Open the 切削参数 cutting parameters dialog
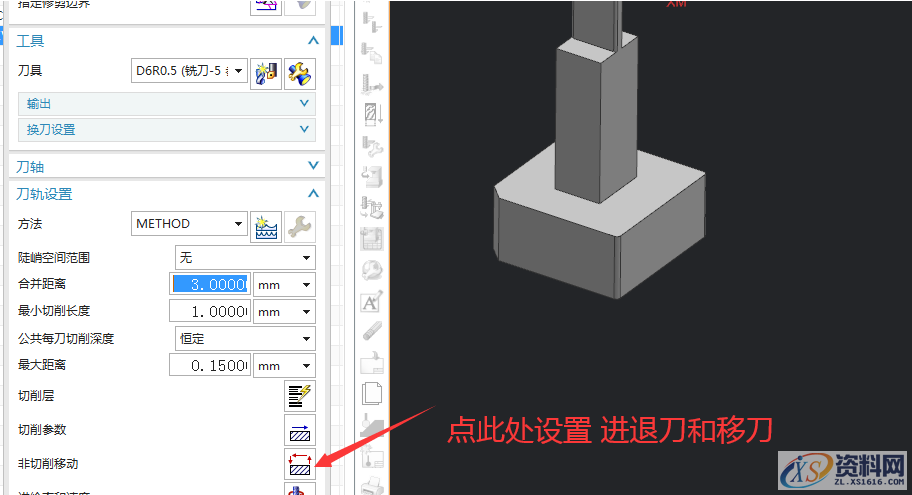Screen dimensions: 912x495 pyautogui.click(x=300, y=430)
